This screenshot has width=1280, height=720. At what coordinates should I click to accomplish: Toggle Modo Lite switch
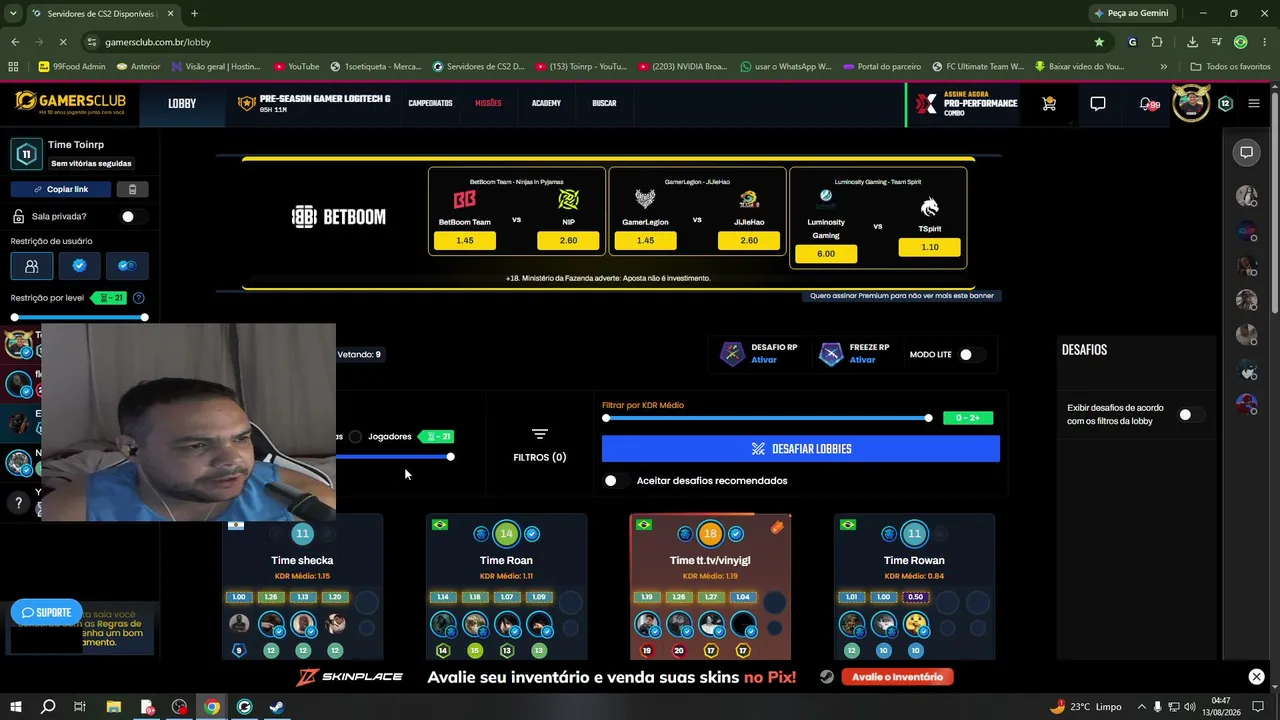(x=972, y=354)
